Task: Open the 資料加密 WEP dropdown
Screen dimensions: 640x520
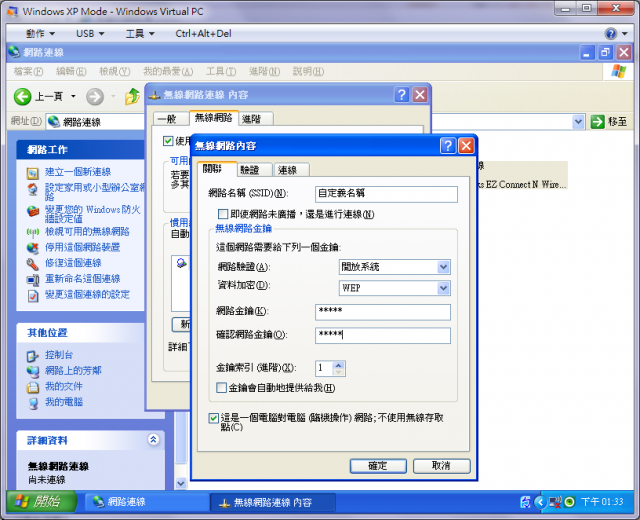Action: [x=443, y=288]
